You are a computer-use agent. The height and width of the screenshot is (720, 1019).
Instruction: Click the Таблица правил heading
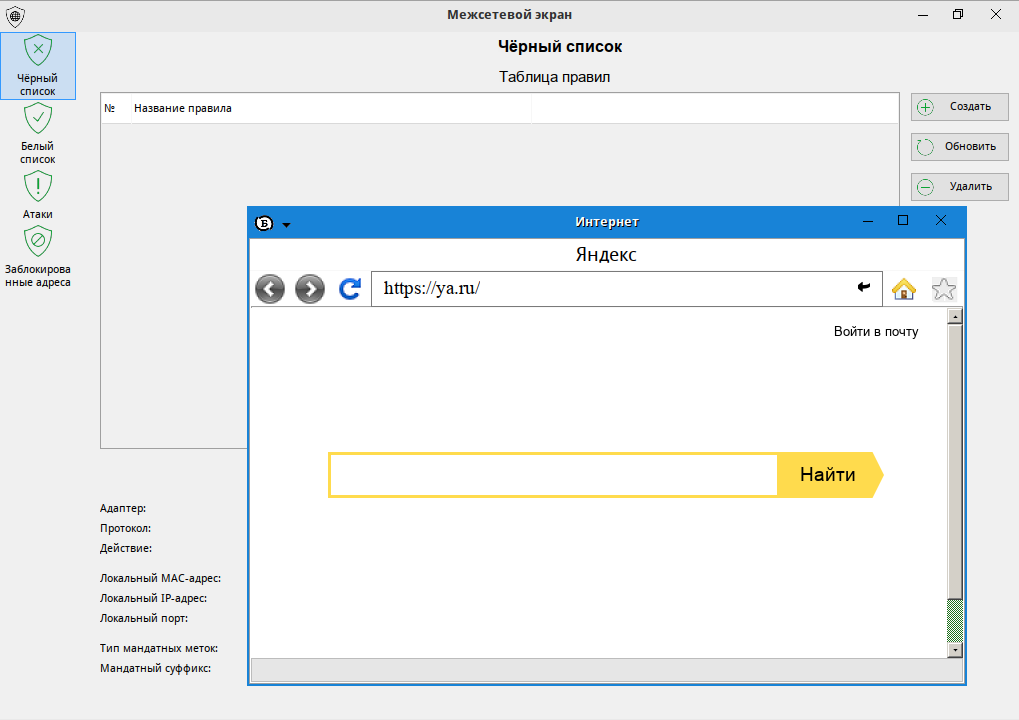pyautogui.click(x=554, y=77)
